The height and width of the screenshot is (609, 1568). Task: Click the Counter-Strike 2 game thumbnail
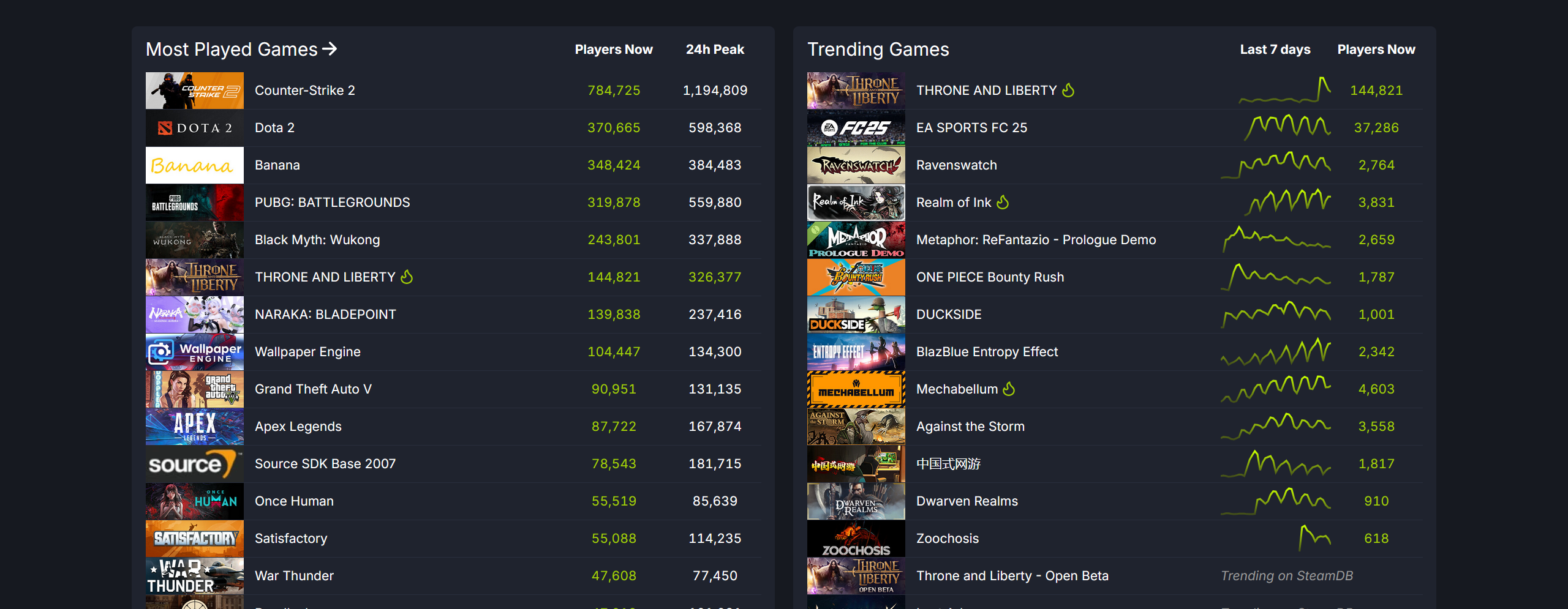195,91
